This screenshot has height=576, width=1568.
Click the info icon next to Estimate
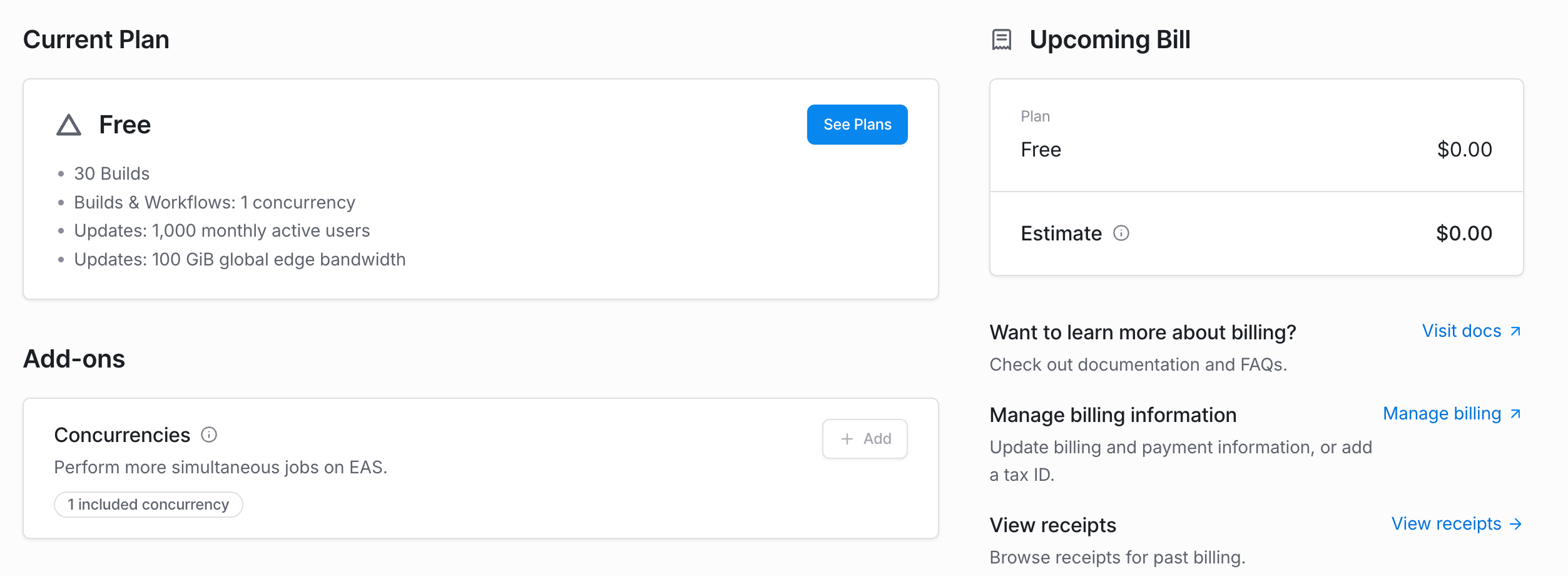point(1121,234)
